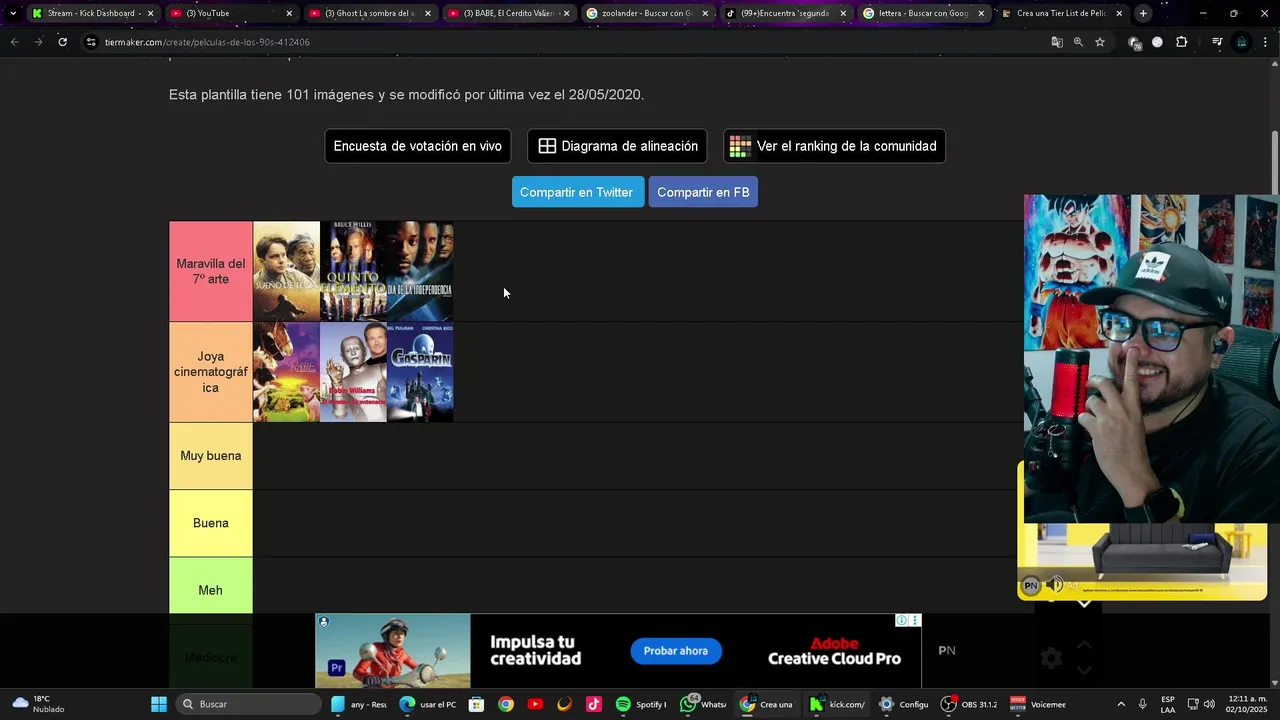The width and height of the screenshot is (1280, 720).
Task: Open Configuración settings from taskbar
Action: (x=904, y=704)
